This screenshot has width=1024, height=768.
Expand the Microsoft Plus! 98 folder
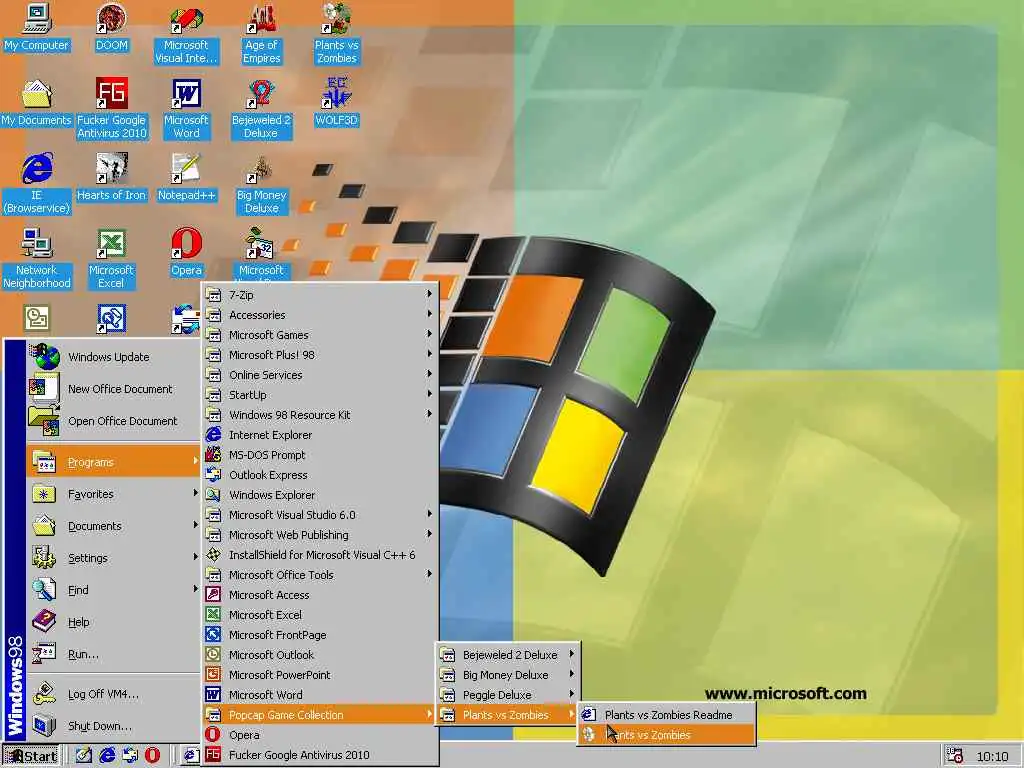319,355
